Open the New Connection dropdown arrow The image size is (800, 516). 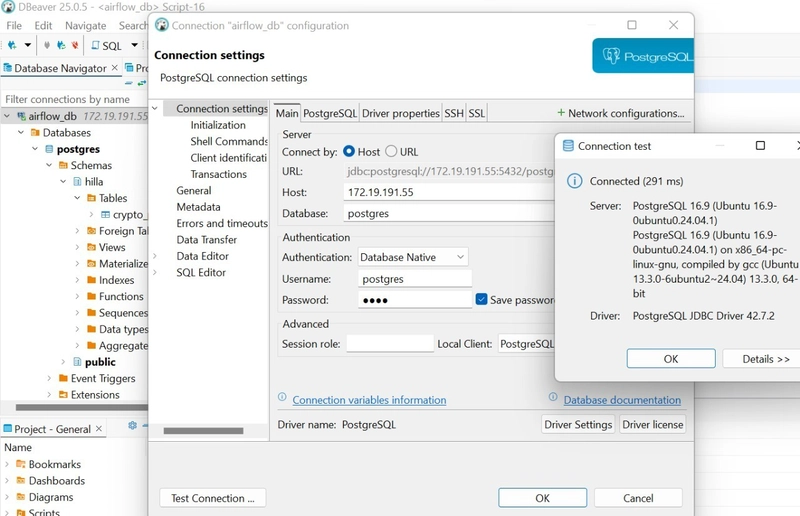[28, 45]
